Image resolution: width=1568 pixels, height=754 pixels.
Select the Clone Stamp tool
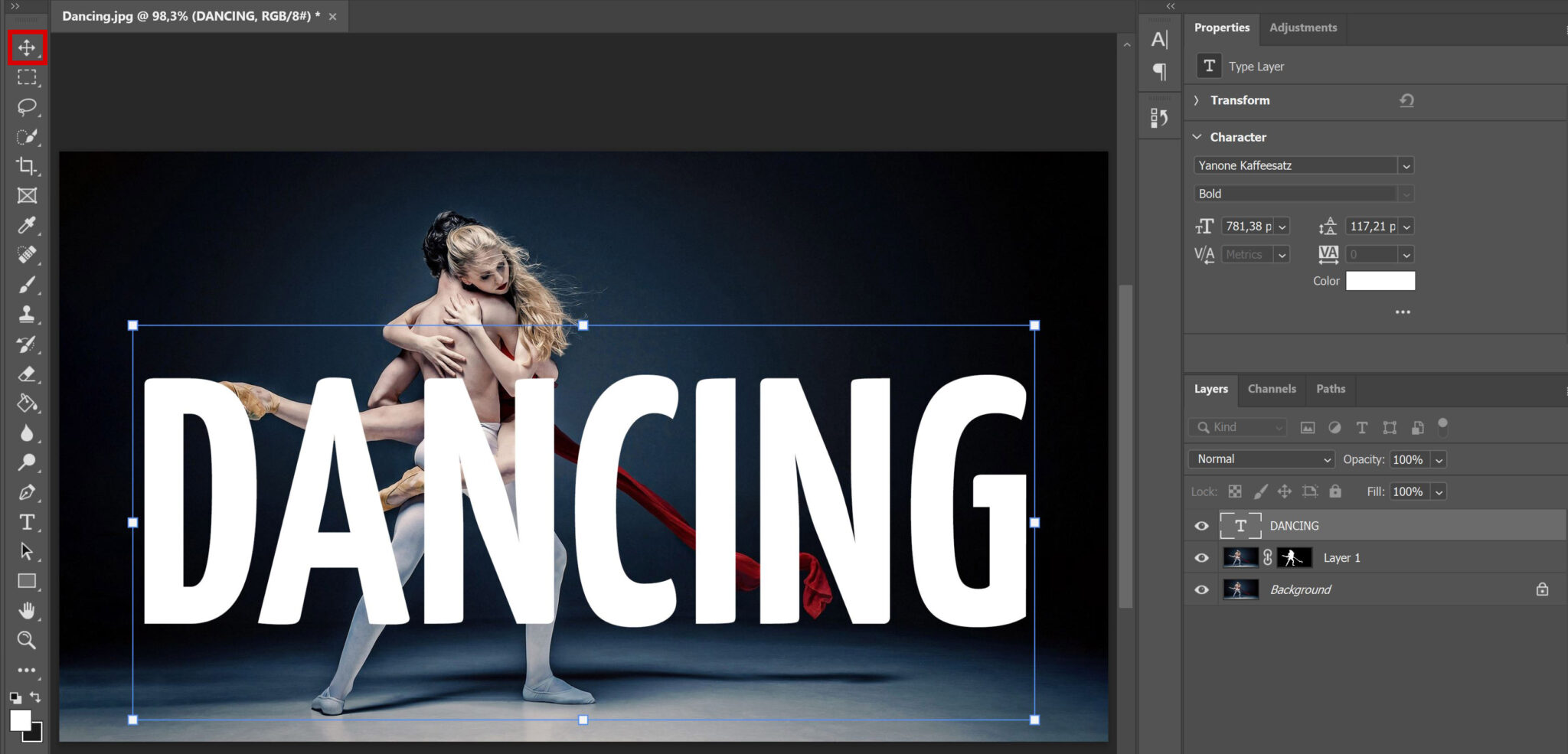tap(27, 314)
